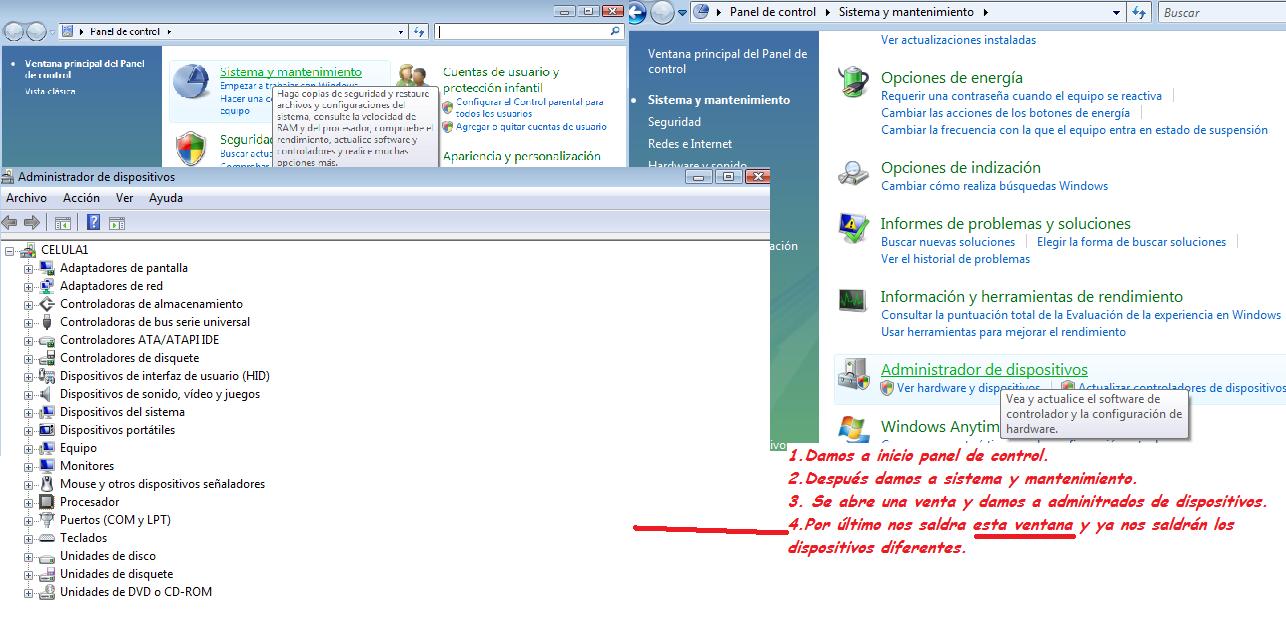Click the Monitores icon in the device tree
The height and width of the screenshot is (620, 1286).
47,466
